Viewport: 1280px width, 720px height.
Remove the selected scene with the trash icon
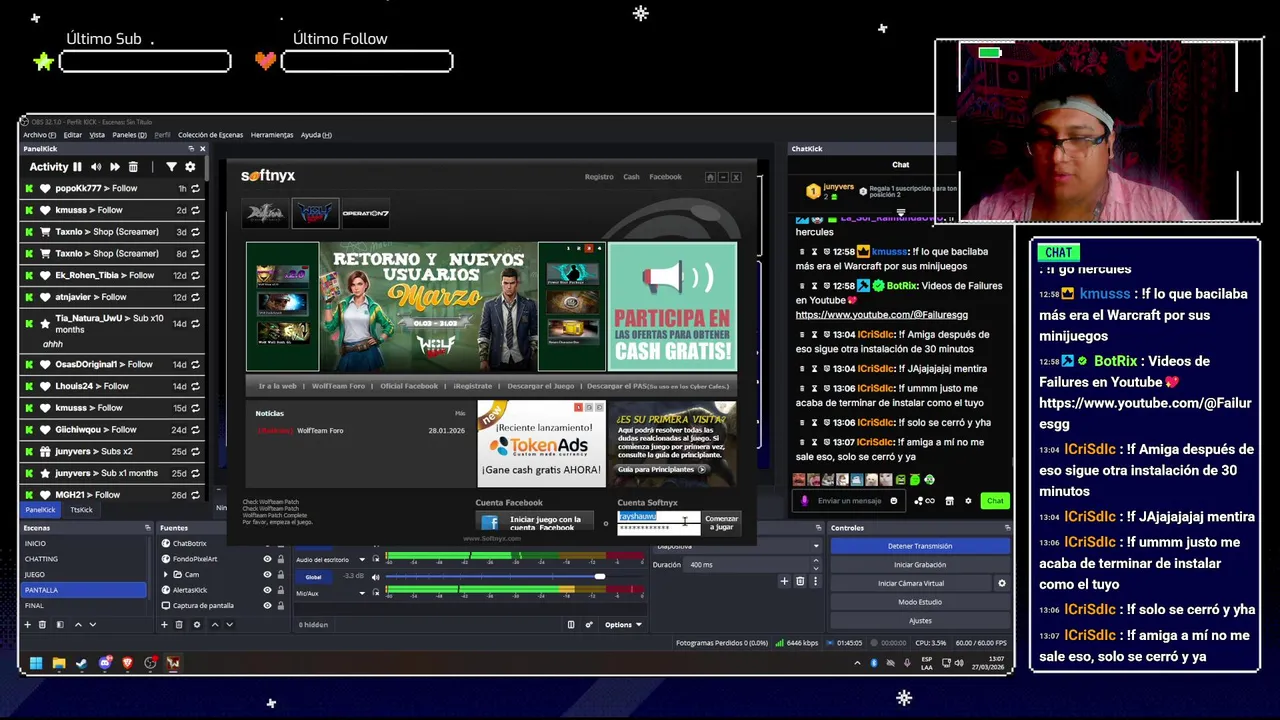pyautogui.click(x=42, y=624)
